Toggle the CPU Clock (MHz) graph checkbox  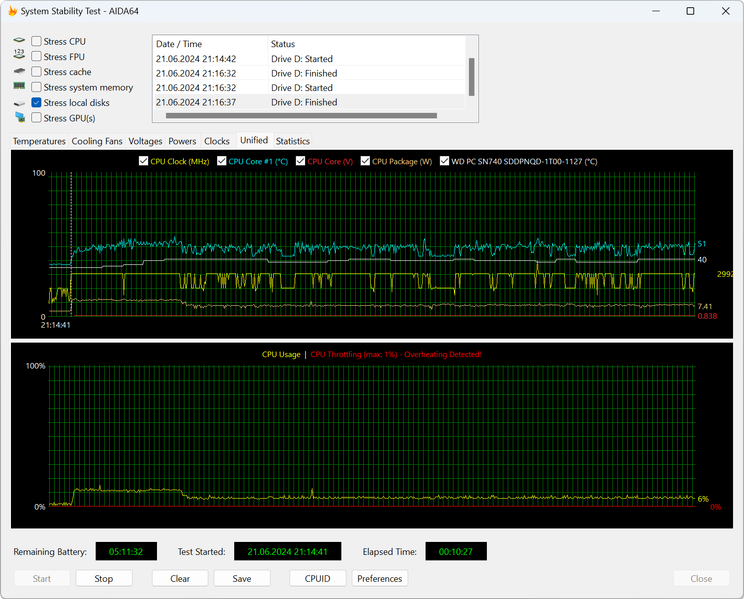pyautogui.click(x=143, y=161)
